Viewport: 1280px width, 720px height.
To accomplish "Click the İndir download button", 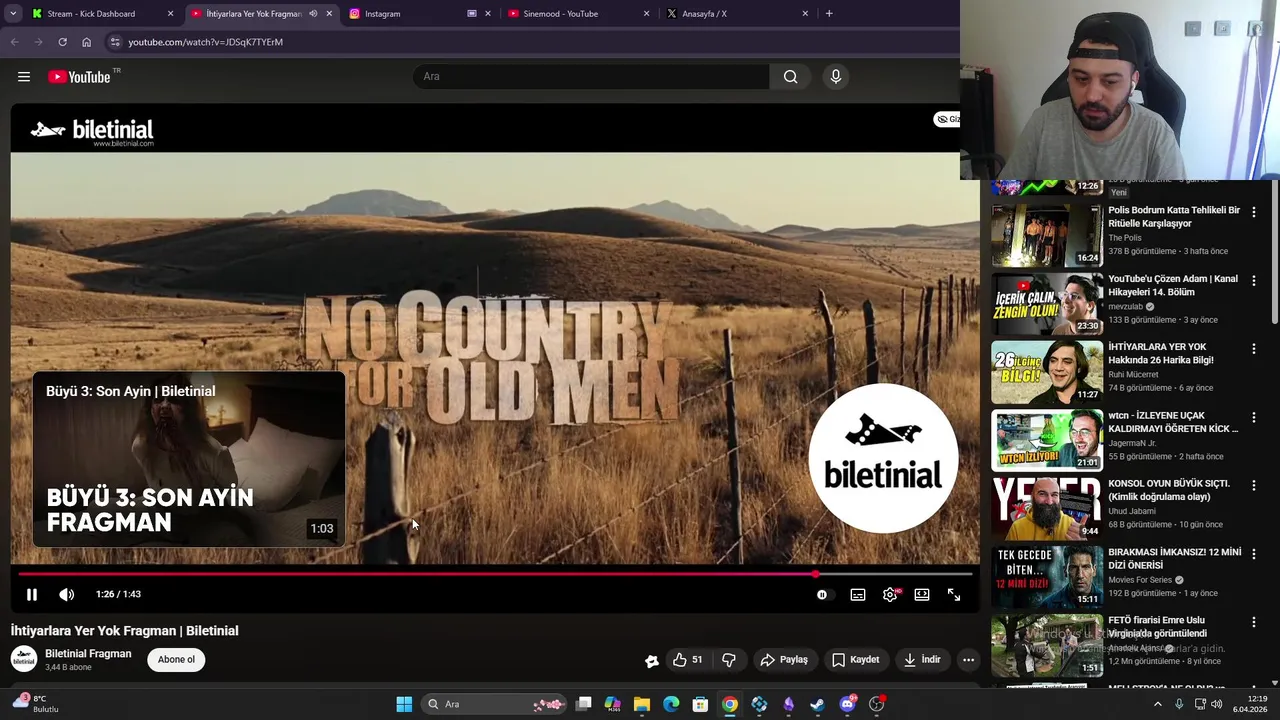I will (x=922, y=660).
